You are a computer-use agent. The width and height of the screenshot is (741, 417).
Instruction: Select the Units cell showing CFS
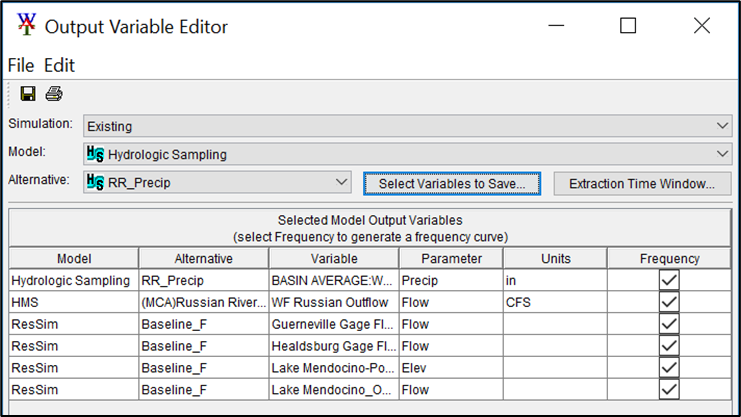(554, 303)
